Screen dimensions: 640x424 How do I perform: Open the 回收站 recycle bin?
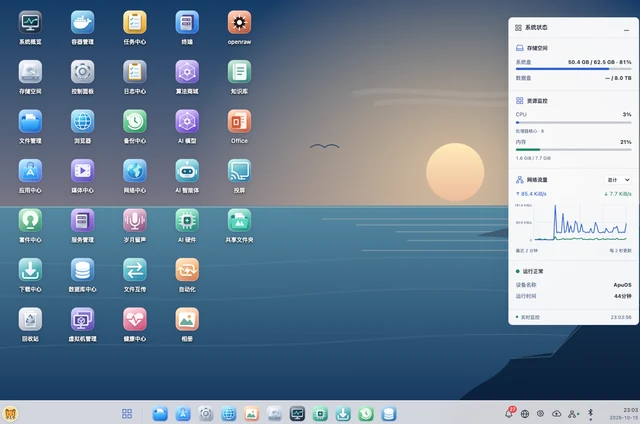(30, 319)
